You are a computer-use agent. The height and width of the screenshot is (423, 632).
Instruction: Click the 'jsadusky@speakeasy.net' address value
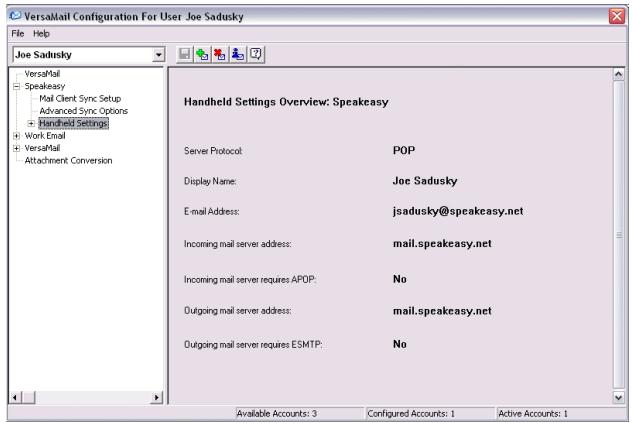(x=458, y=211)
